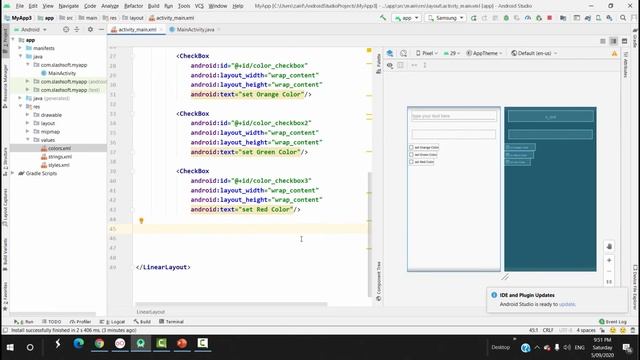This screenshot has height=360, width=640.
Task: Click the Run app icon in the toolbar
Action: click(473, 18)
